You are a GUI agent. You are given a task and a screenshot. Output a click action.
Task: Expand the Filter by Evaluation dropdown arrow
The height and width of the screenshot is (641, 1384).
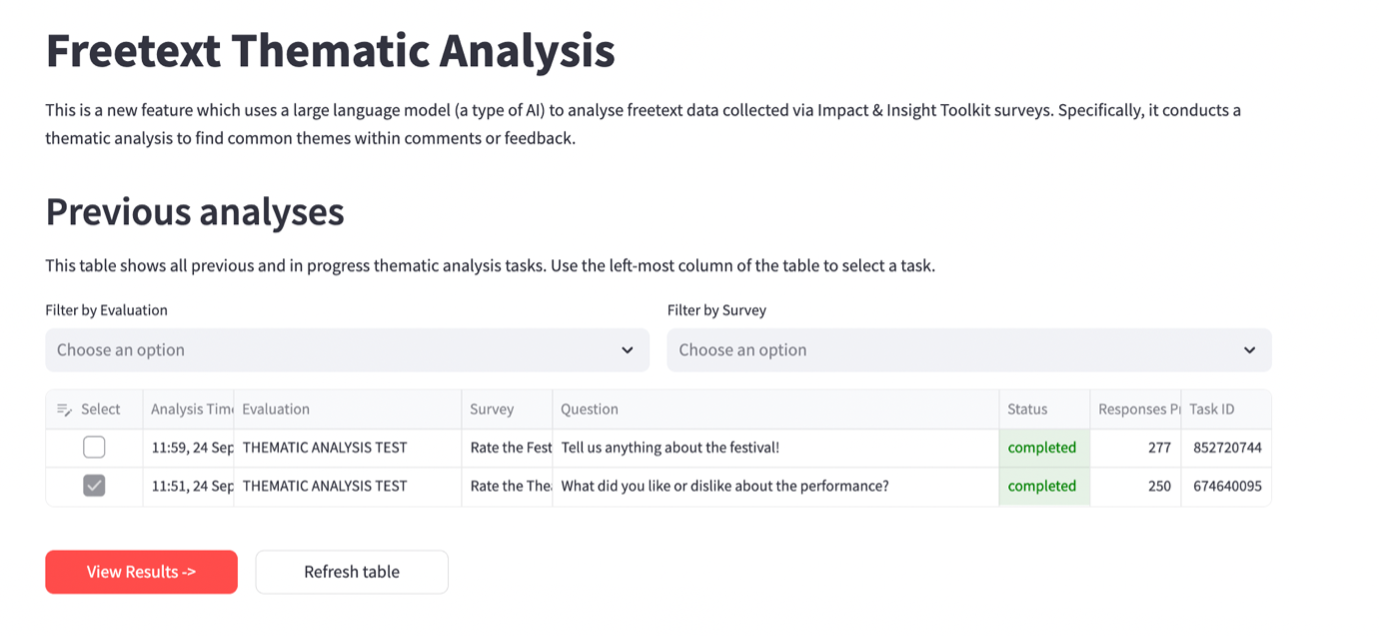(627, 350)
